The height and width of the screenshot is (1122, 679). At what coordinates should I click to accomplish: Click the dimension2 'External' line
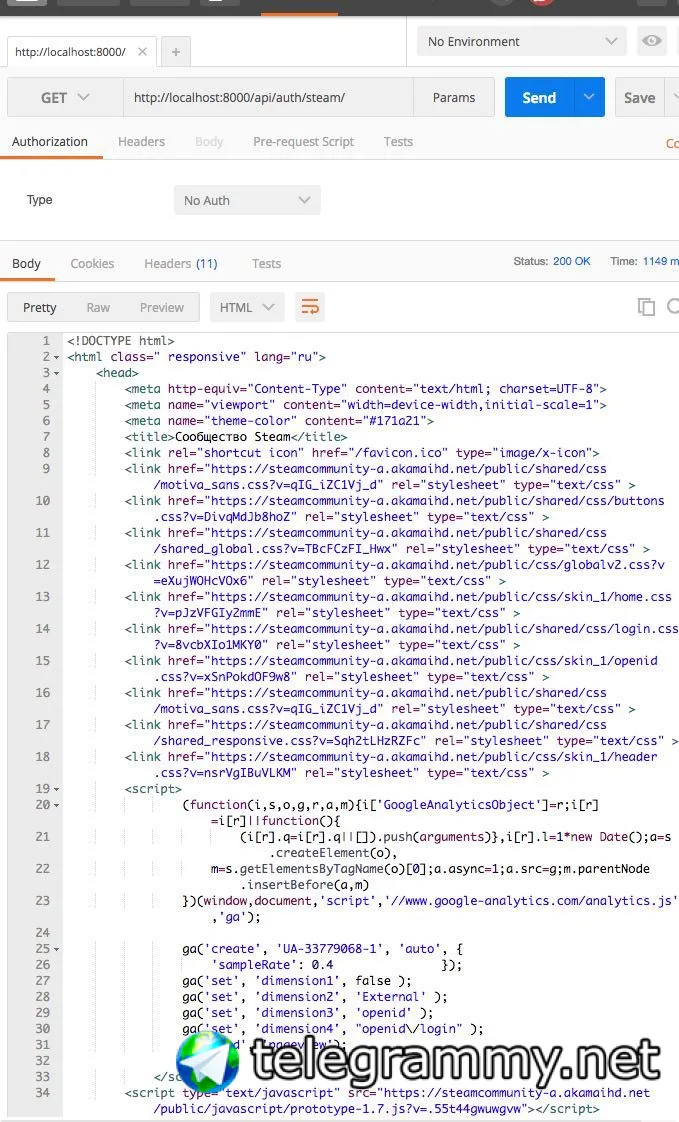click(315, 997)
